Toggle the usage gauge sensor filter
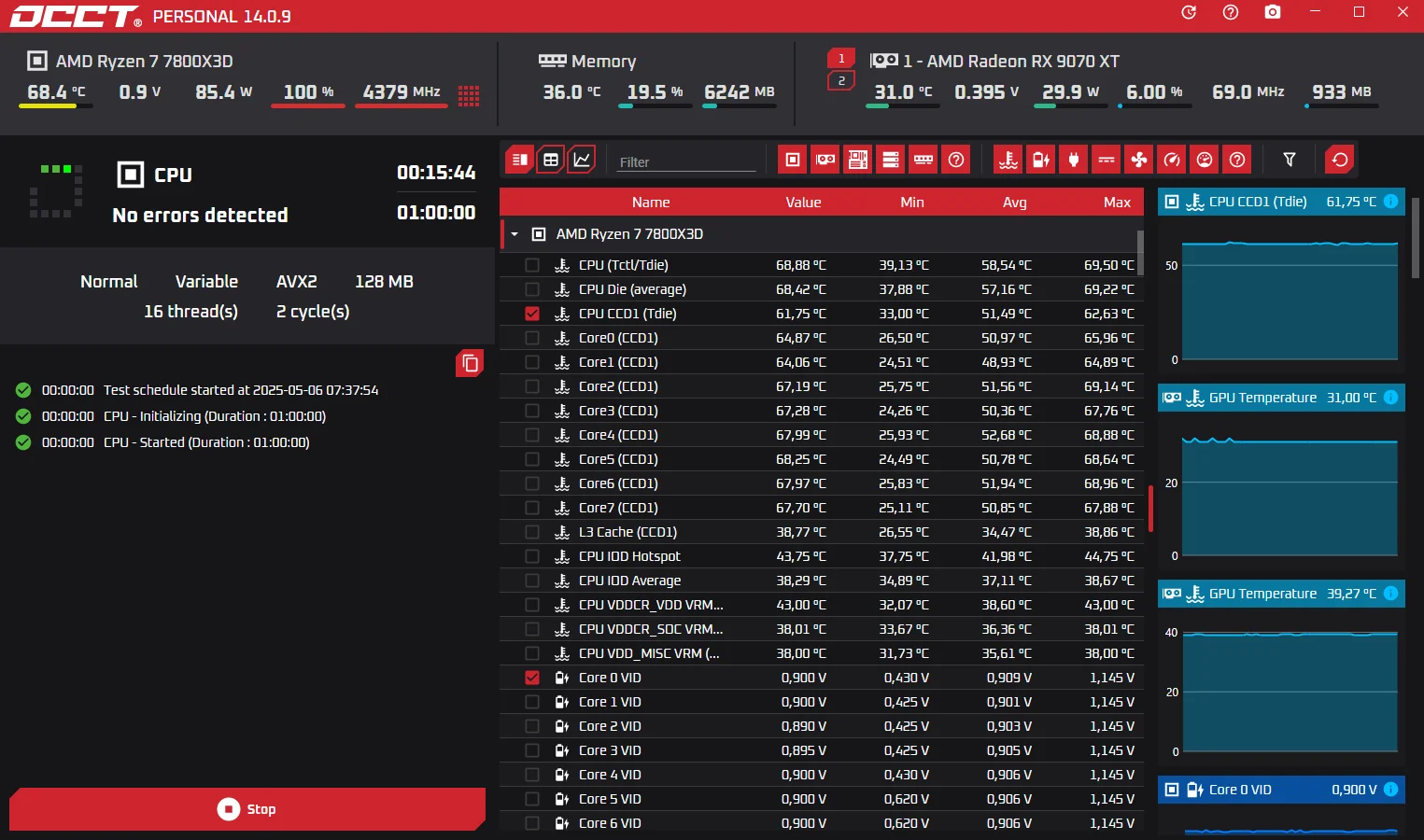The height and width of the screenshot is (840, 1424). [x=1205, y=160]
